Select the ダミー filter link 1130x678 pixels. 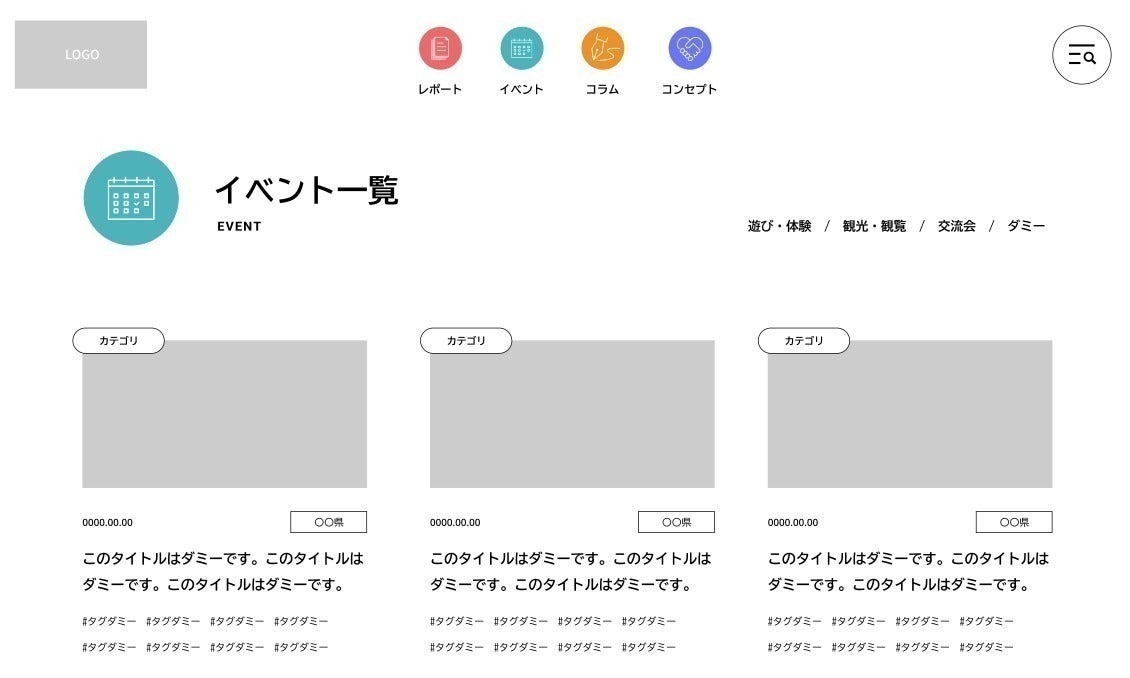click(1026, 226)
